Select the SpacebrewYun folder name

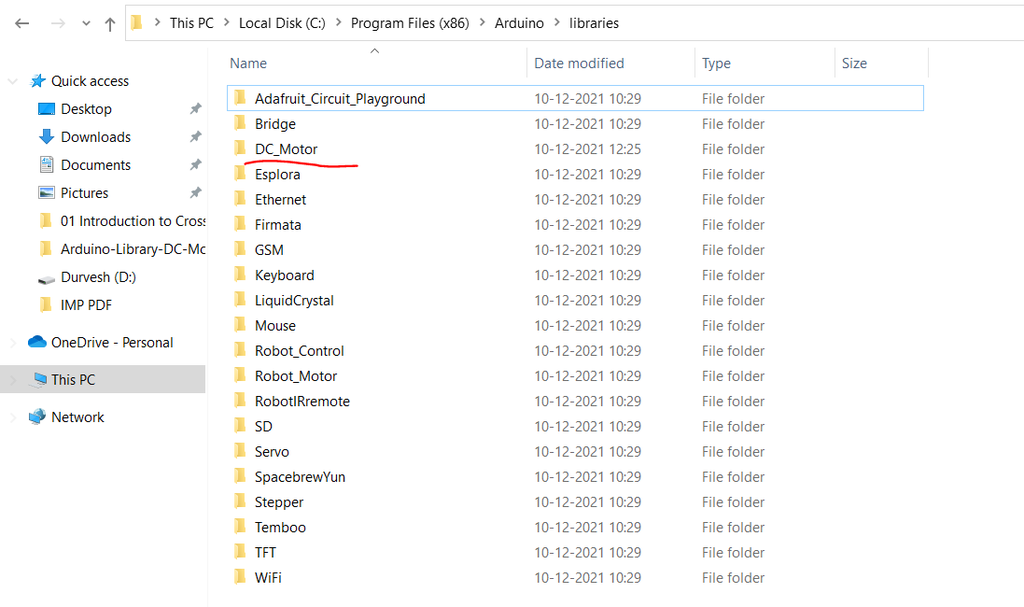[300, 477]
